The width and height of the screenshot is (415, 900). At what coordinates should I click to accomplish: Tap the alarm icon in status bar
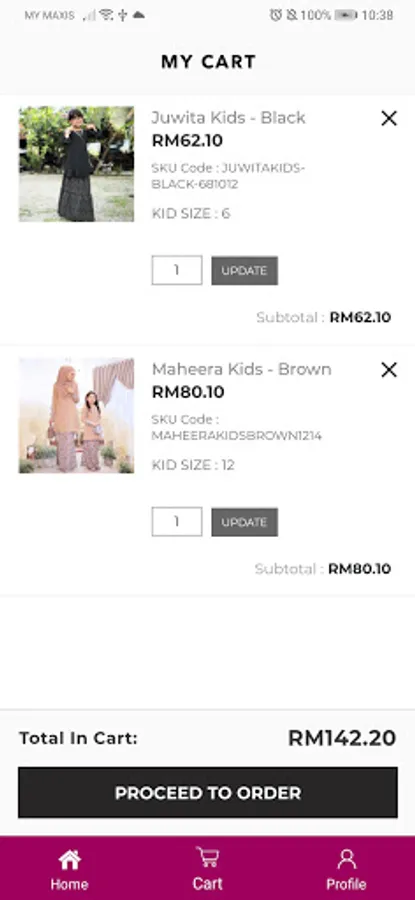276,15
